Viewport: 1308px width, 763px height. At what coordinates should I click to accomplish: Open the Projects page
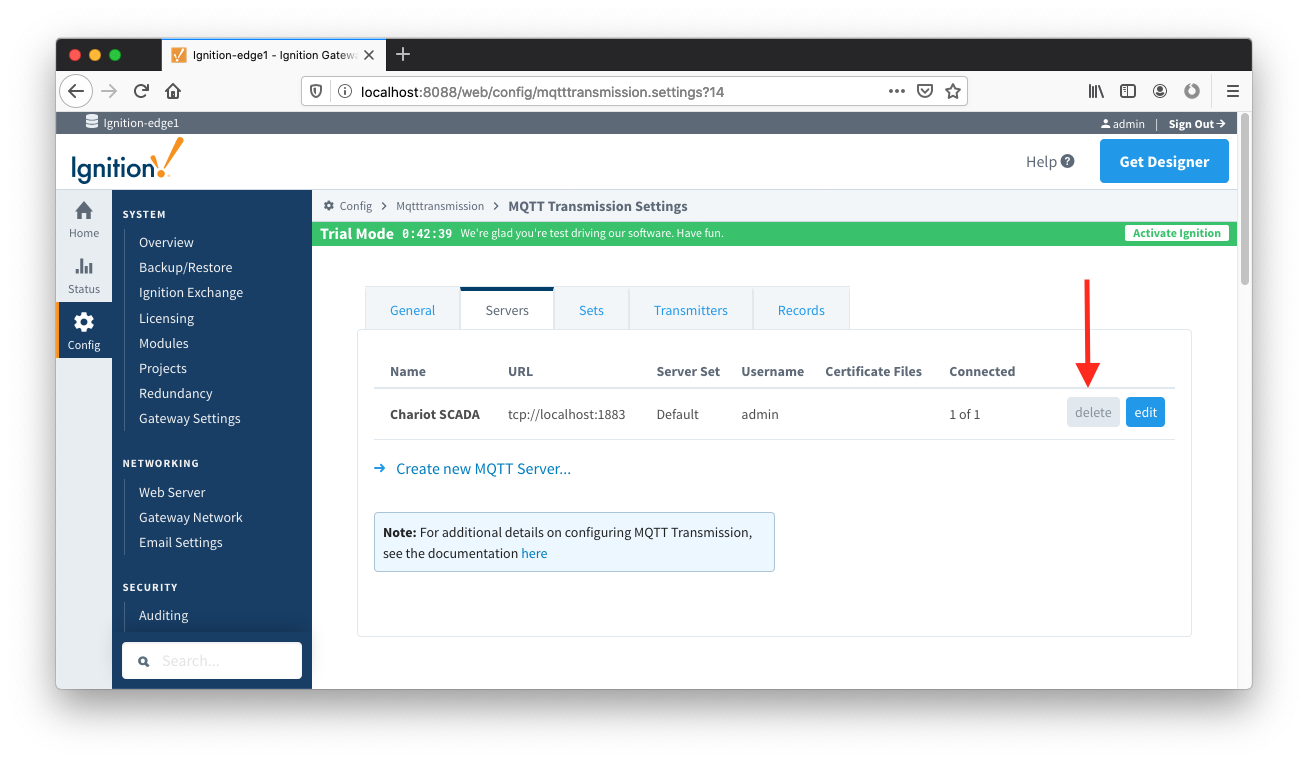[x=163, y=368]
